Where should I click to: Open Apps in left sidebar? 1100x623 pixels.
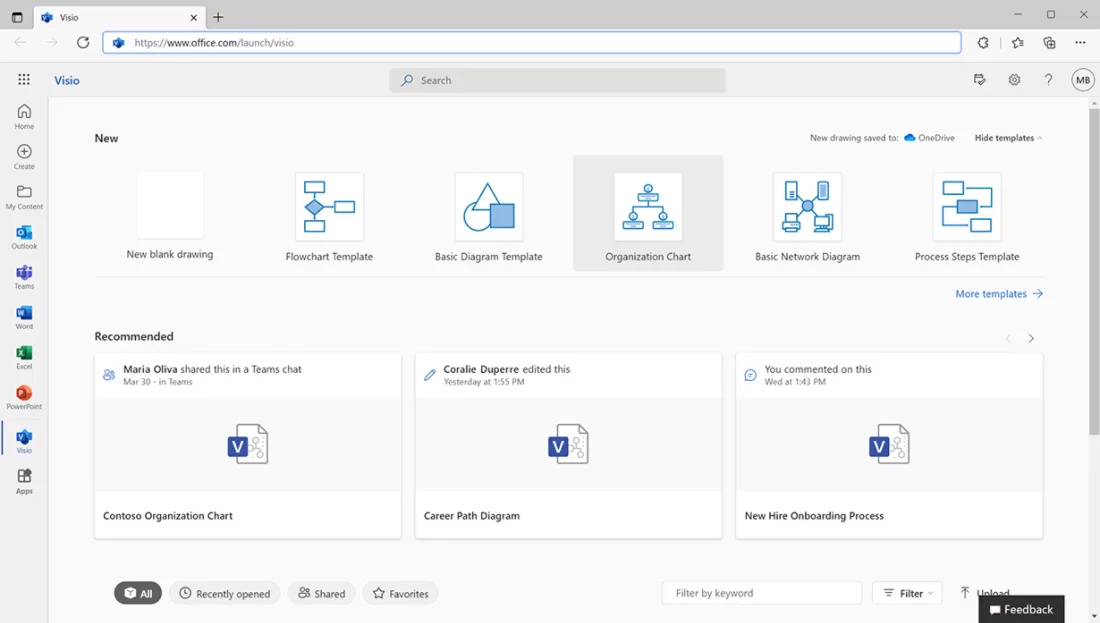coord(24,481)
